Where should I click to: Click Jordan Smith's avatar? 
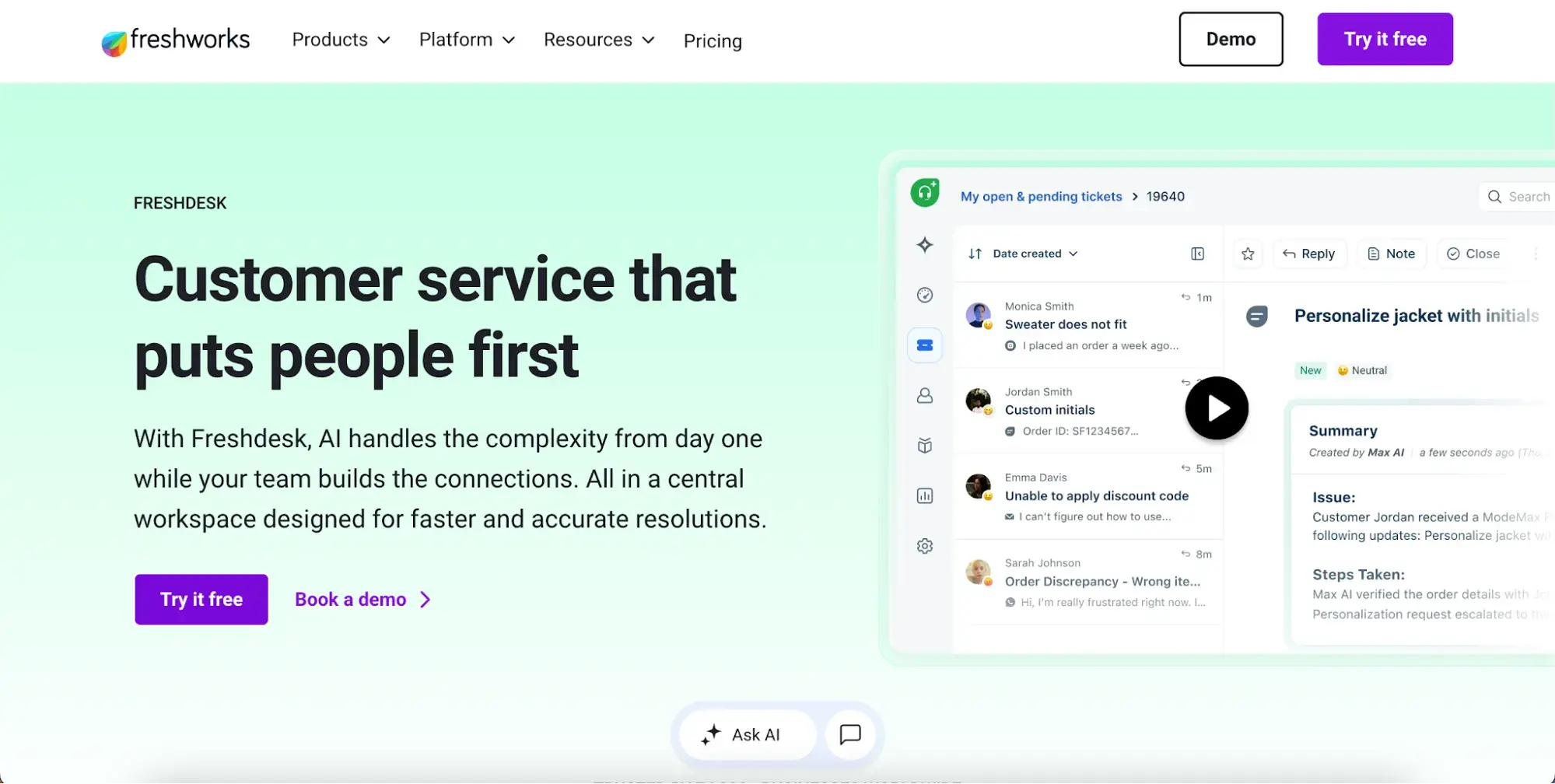[x=978, y=401]
